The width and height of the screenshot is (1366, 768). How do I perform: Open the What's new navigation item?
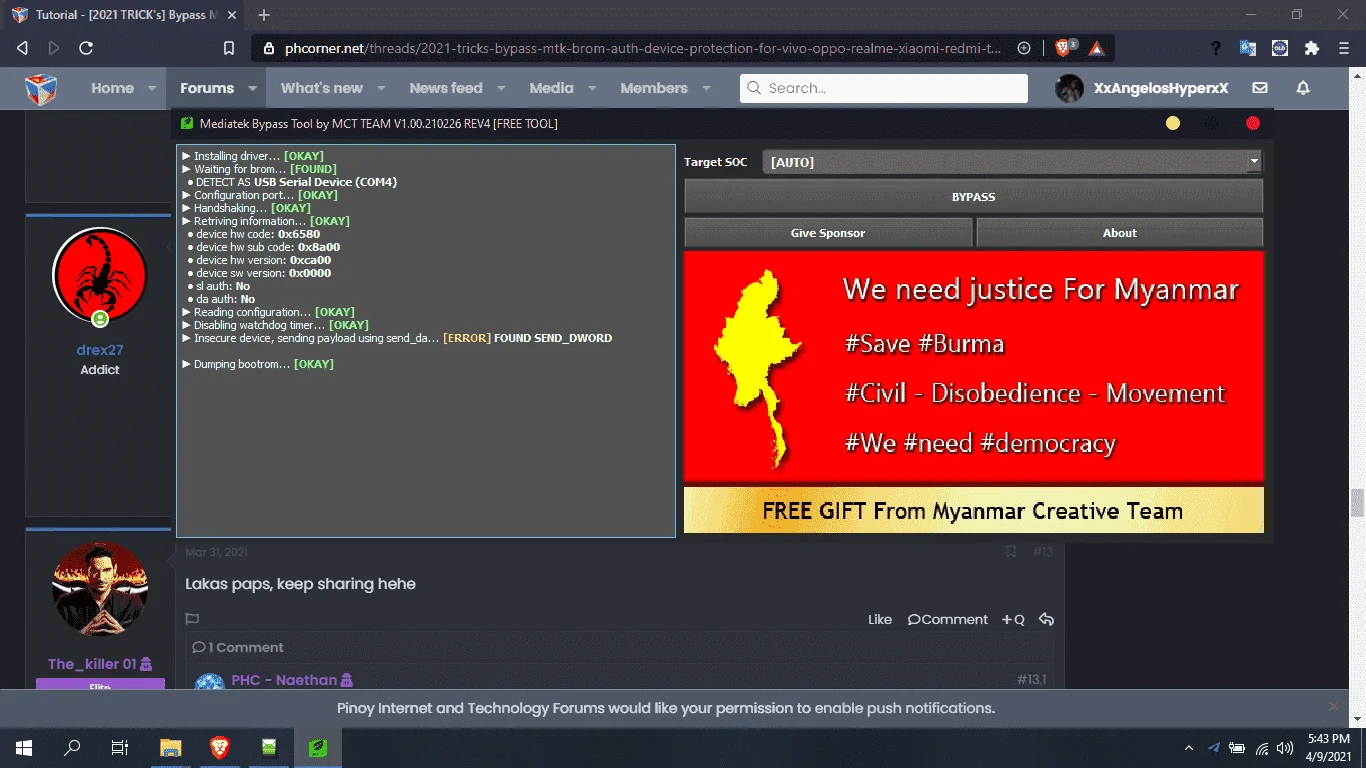[x=322, y=88]
